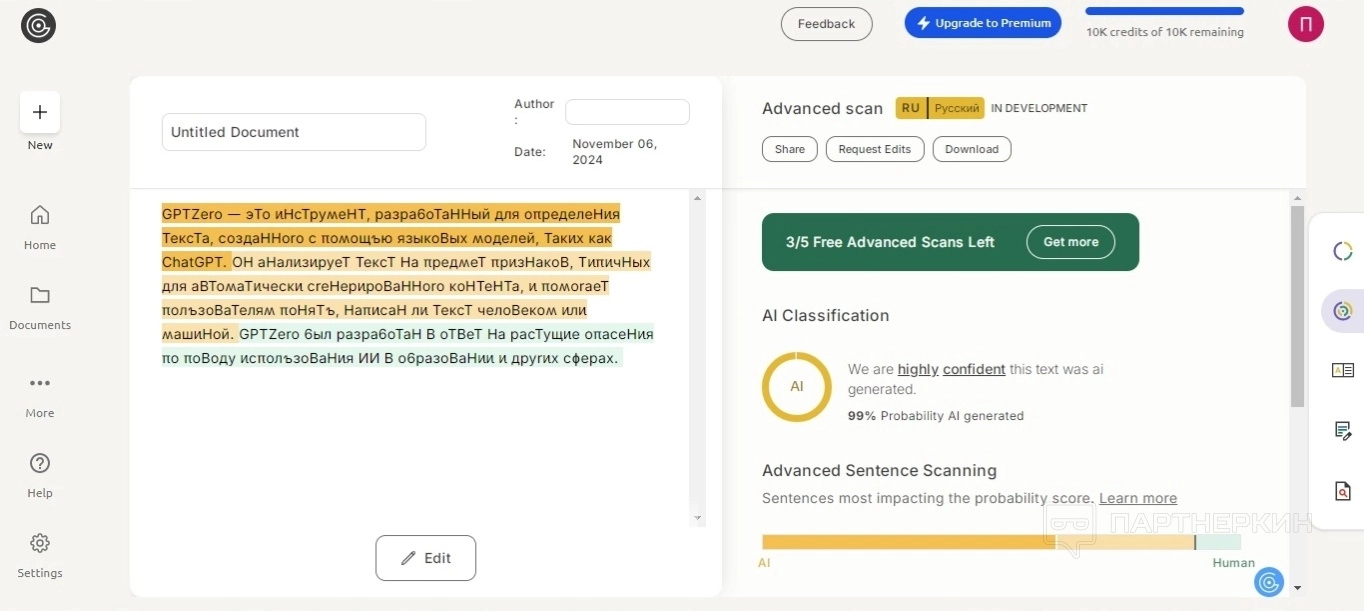Viewport: 1364px width, 611px height.
Task: Click the Upgrade to Premium button
Action: (x=982, y=23)
